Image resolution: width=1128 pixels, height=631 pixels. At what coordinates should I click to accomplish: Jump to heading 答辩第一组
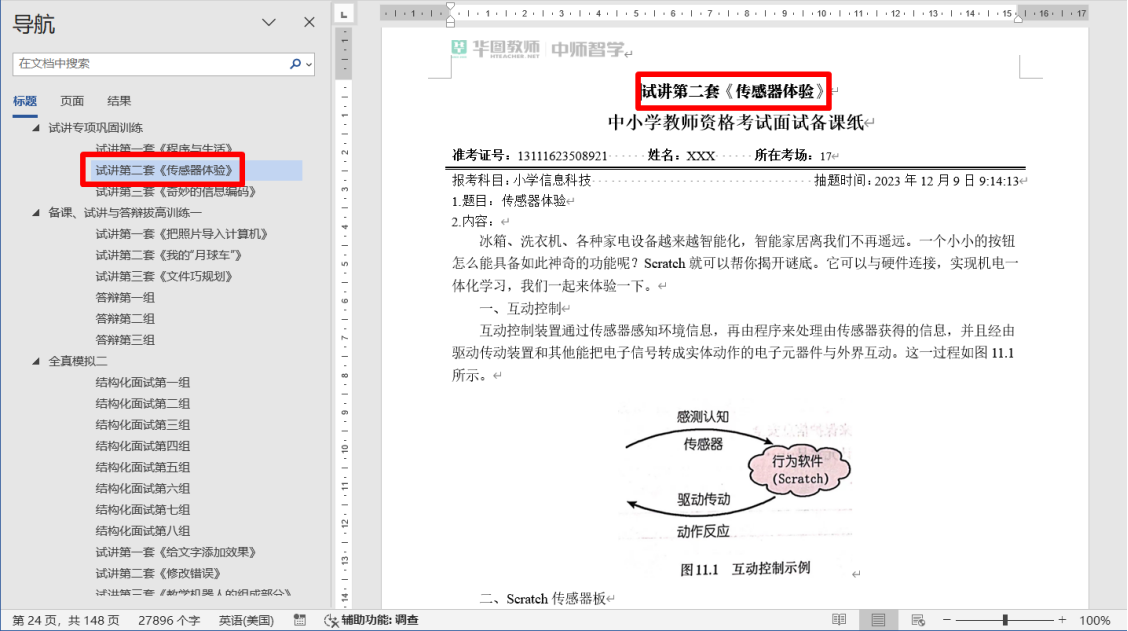[x=125, y=298]
